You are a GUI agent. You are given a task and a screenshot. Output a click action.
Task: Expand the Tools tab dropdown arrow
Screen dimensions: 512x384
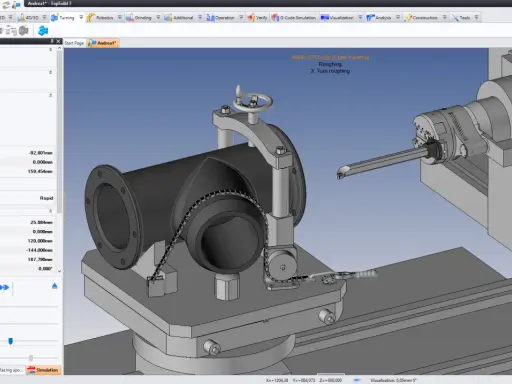[476, 17]
